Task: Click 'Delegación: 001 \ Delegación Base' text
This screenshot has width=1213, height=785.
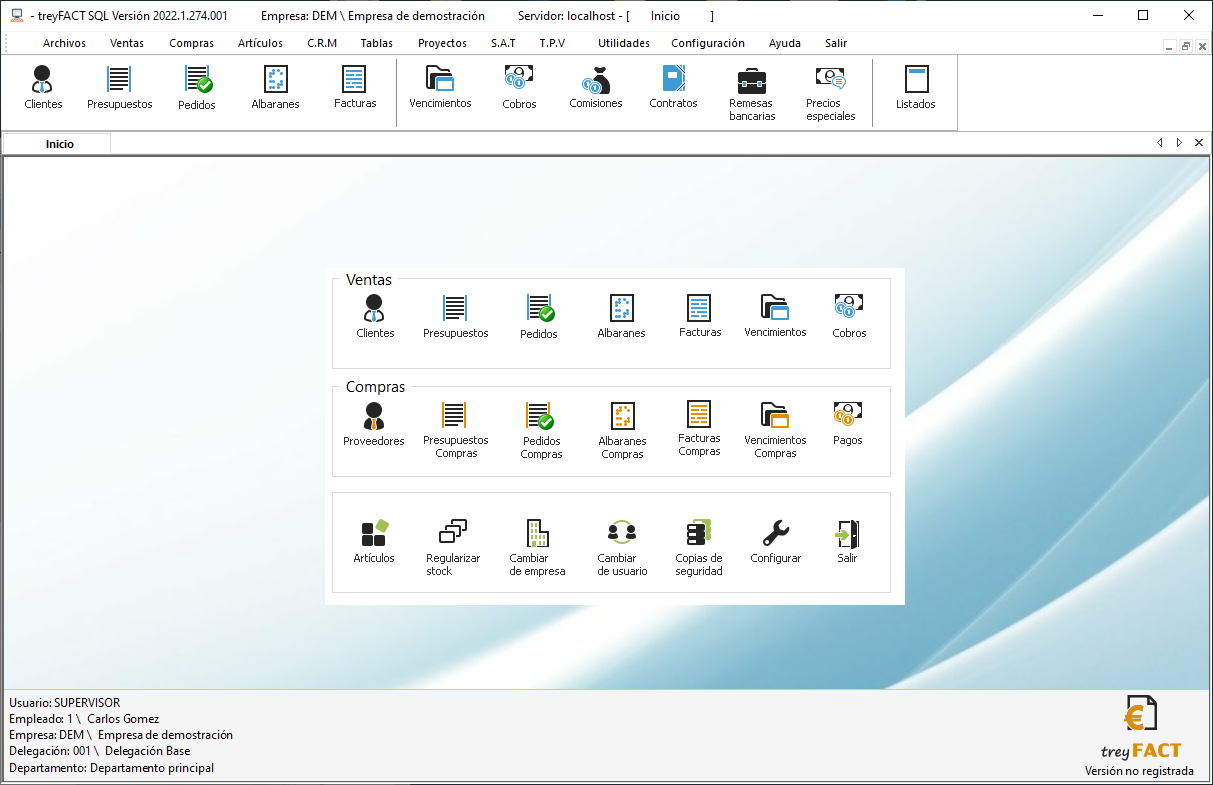Action: point(99,751)
